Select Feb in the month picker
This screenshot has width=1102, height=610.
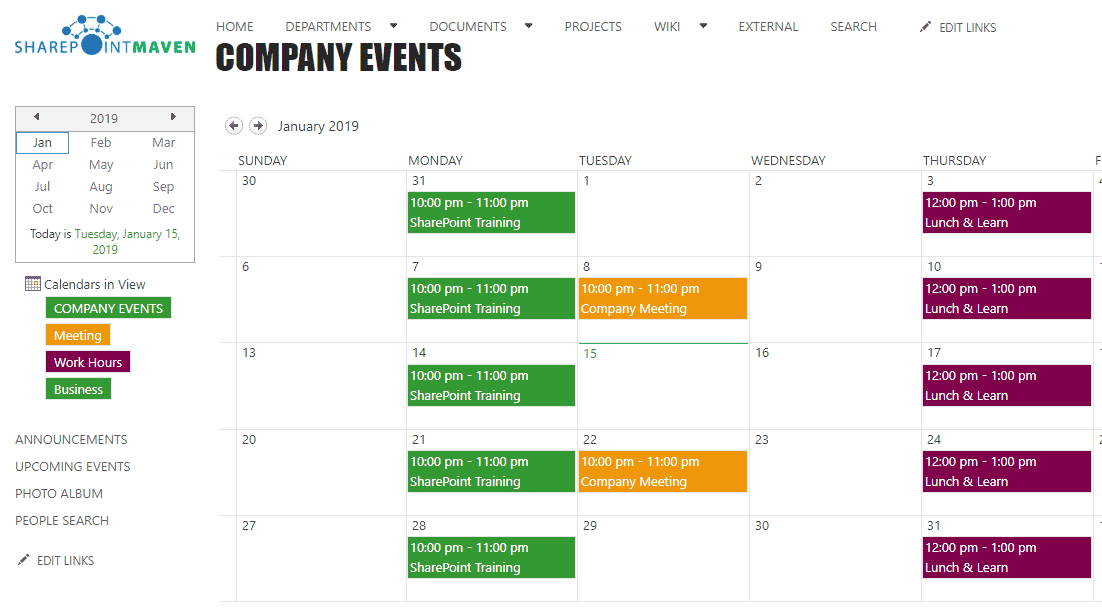101,143
